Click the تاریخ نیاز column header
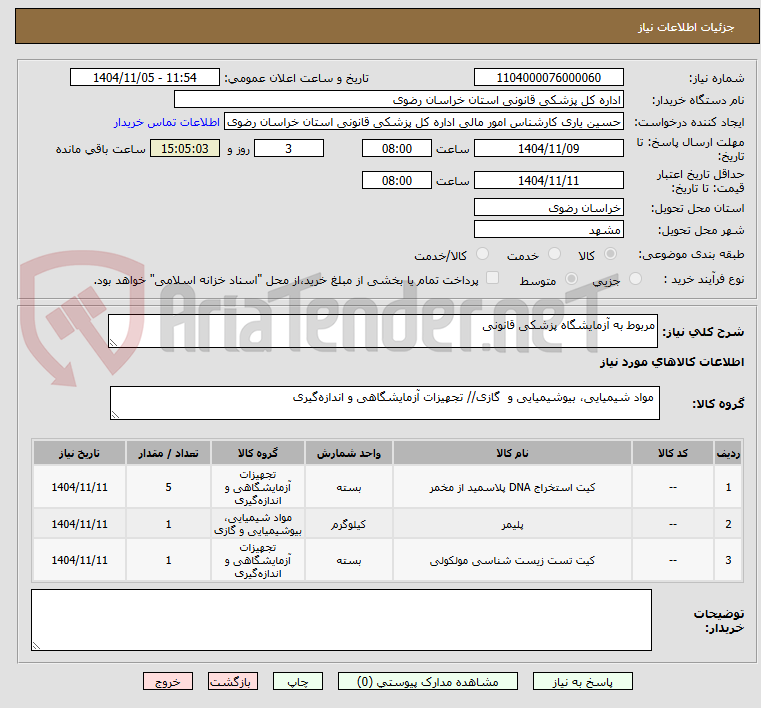761x708 pixels. 80,453
